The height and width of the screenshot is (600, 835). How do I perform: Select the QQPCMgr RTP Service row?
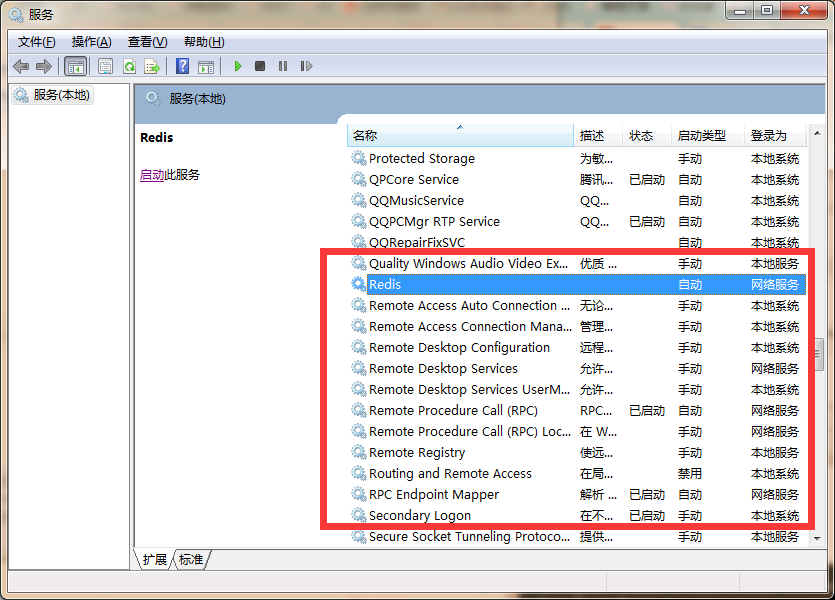click(577, 221)
